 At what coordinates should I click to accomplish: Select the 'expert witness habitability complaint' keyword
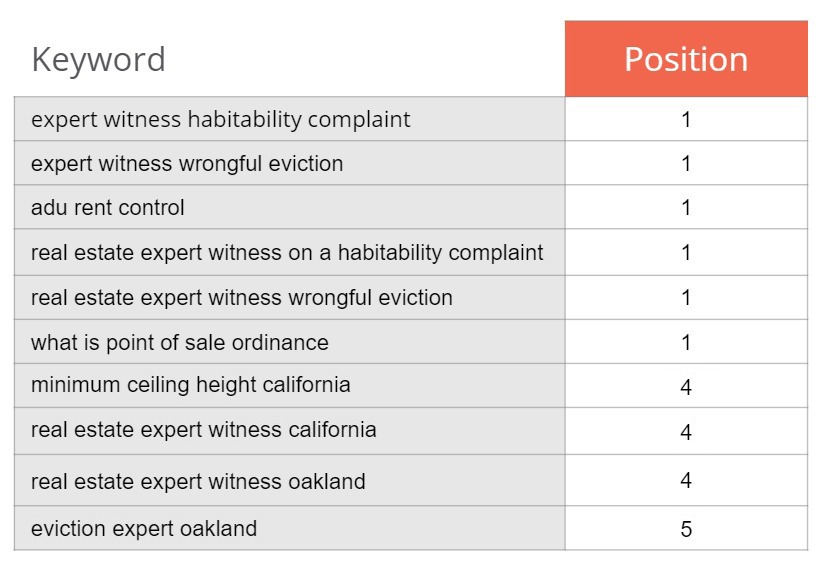[x=220, y=120]
